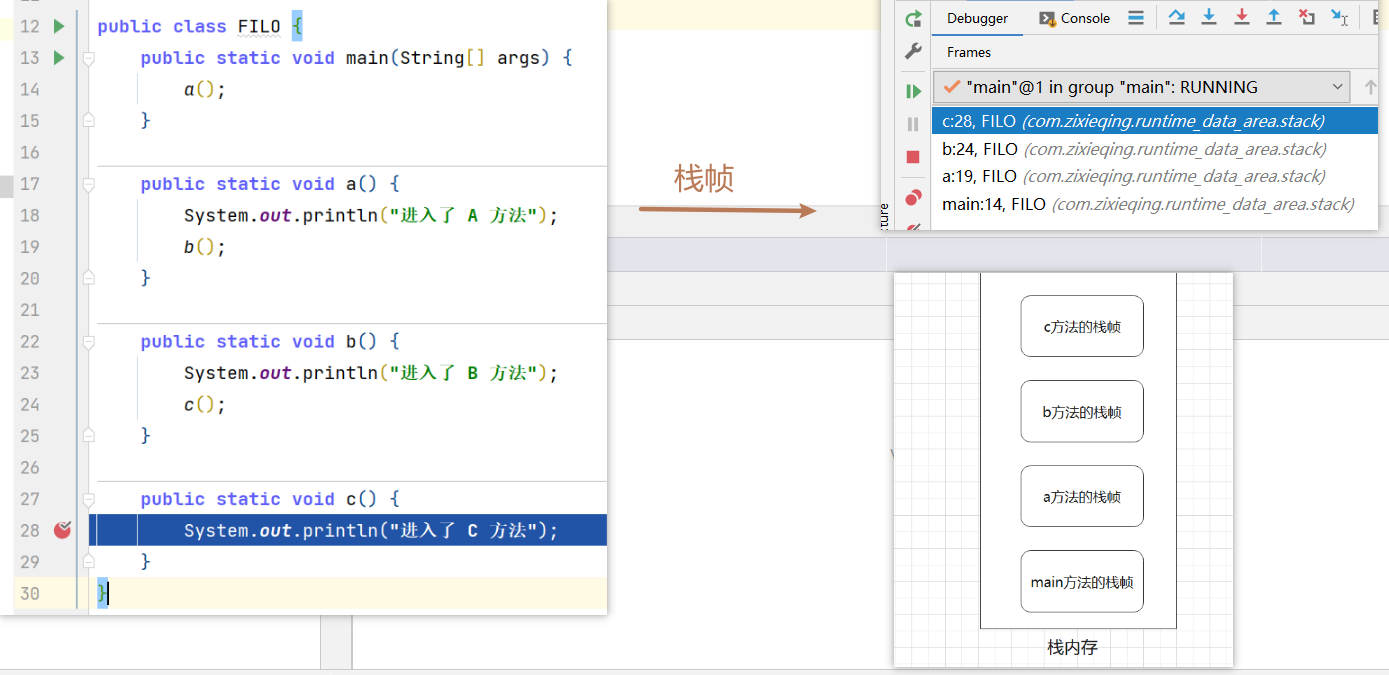This screenshot has height=675, width=1389.
Task: Click the "Frames" panel label
Action: click(969, 52)
